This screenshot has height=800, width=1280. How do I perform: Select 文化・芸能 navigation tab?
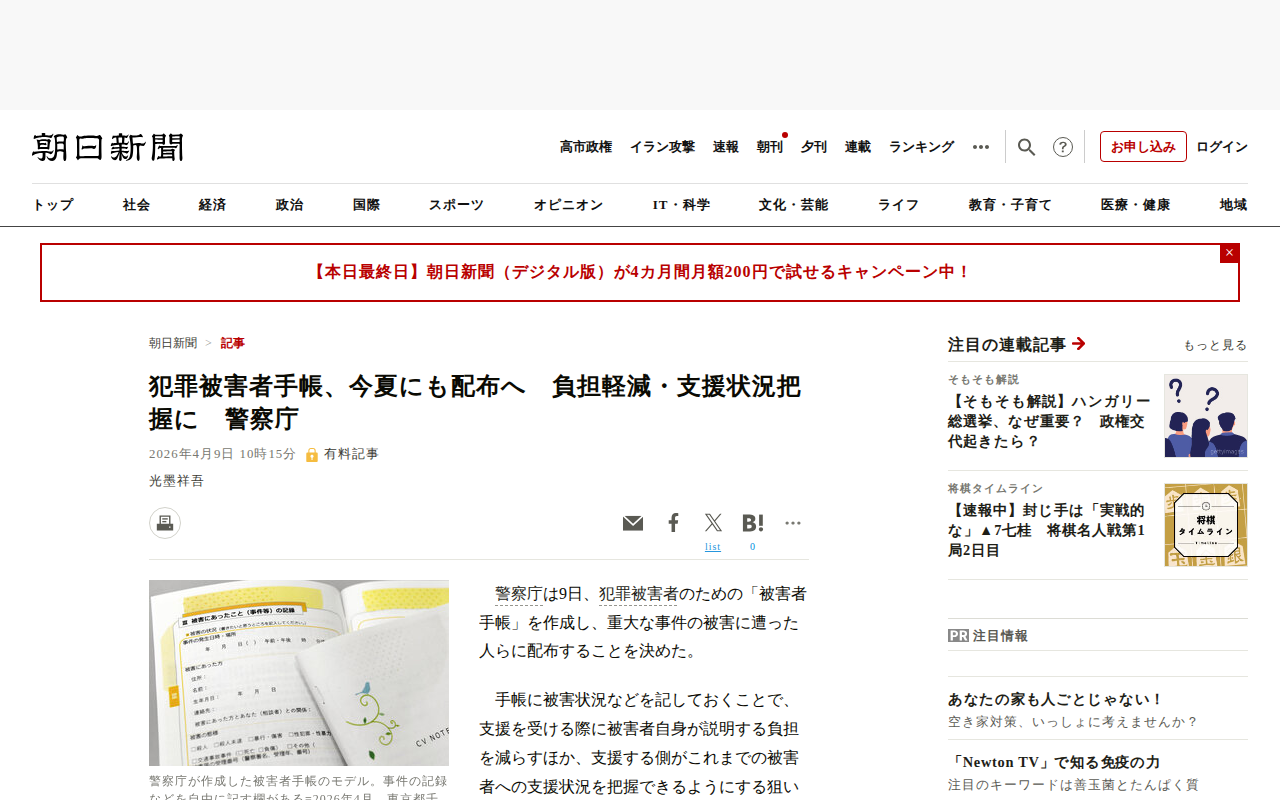(x=793, y=205)
